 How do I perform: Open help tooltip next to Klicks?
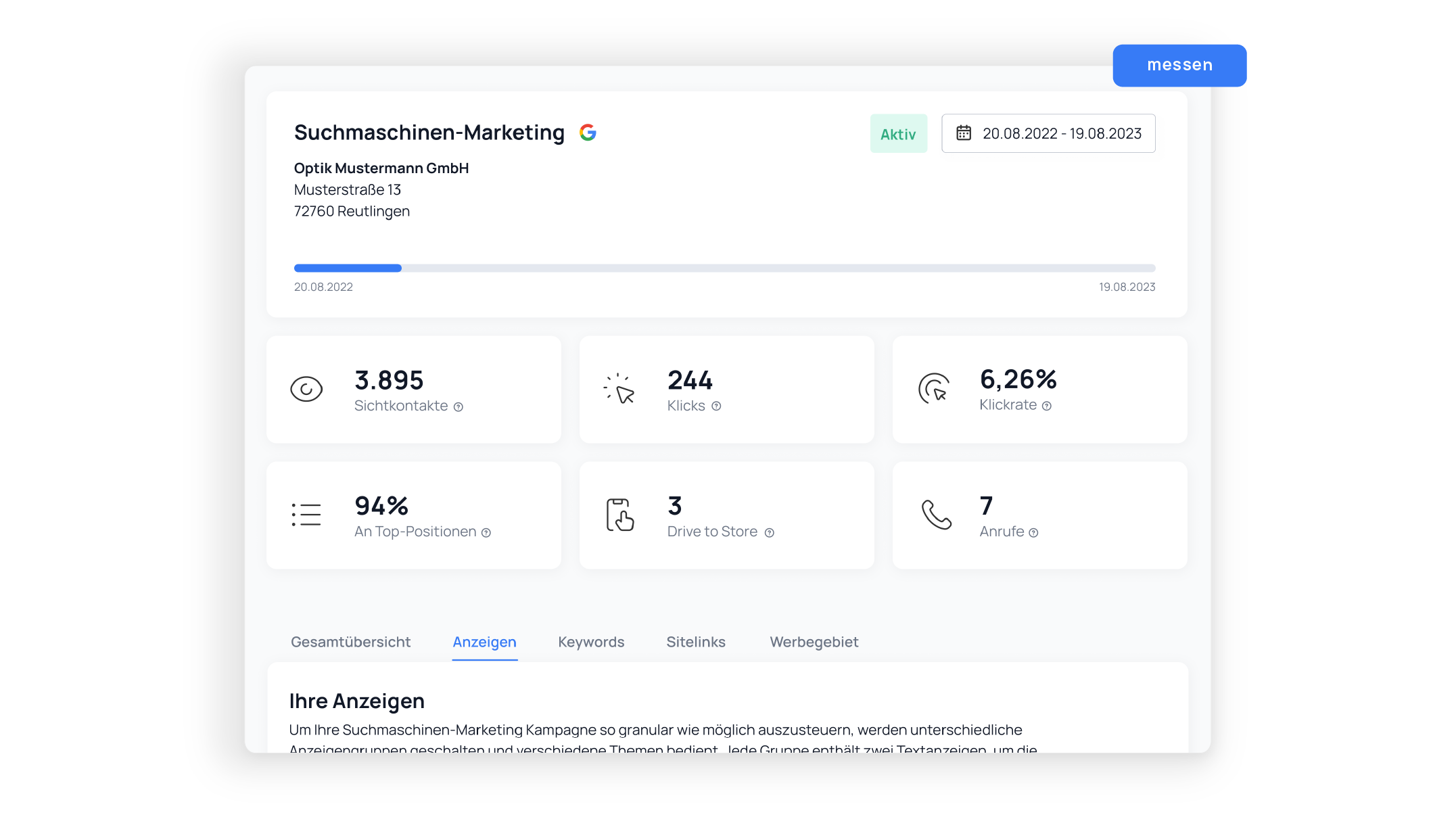point(716,406)
